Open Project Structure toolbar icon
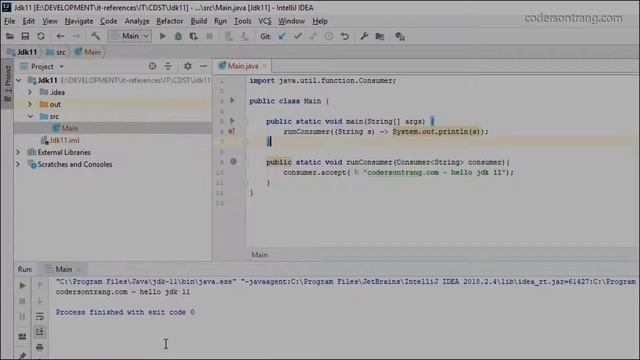 click(380, 36)
